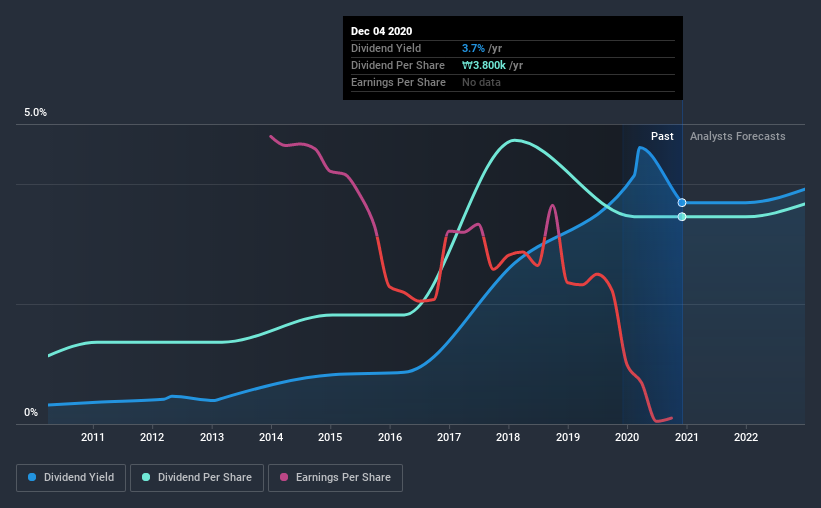The image size is (821, 508).
Task: Click the 2017 x-axis label
Action: (x=449, y=437)
